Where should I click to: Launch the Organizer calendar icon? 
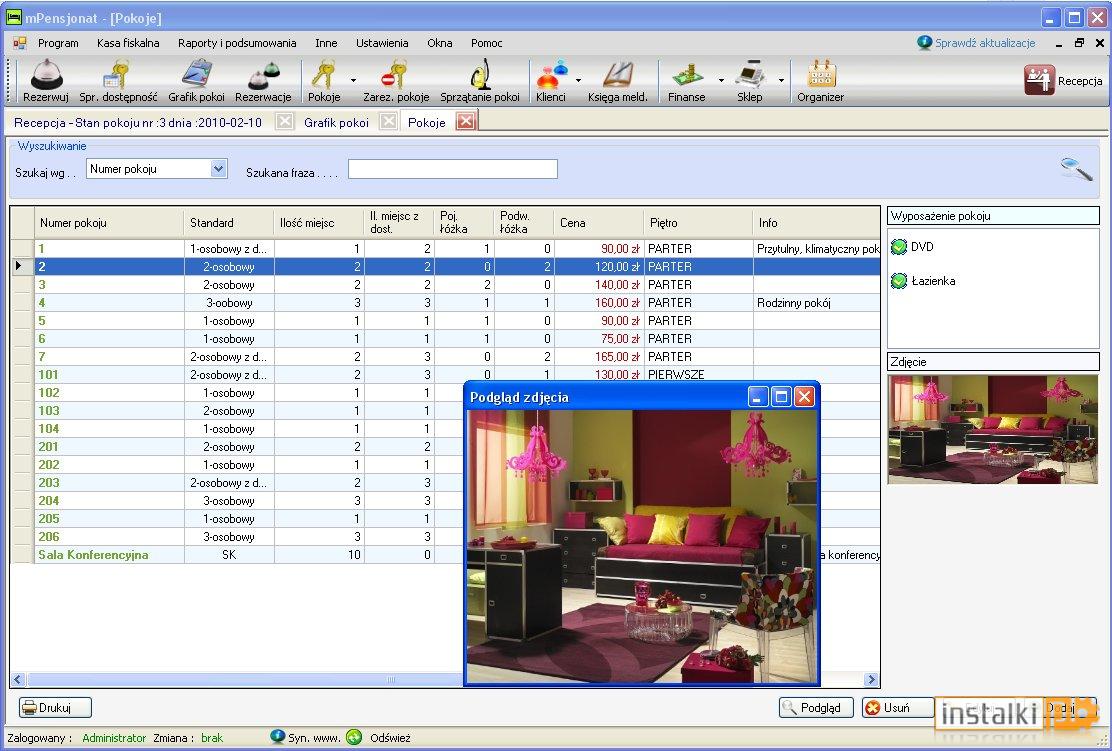coord(821,82)
